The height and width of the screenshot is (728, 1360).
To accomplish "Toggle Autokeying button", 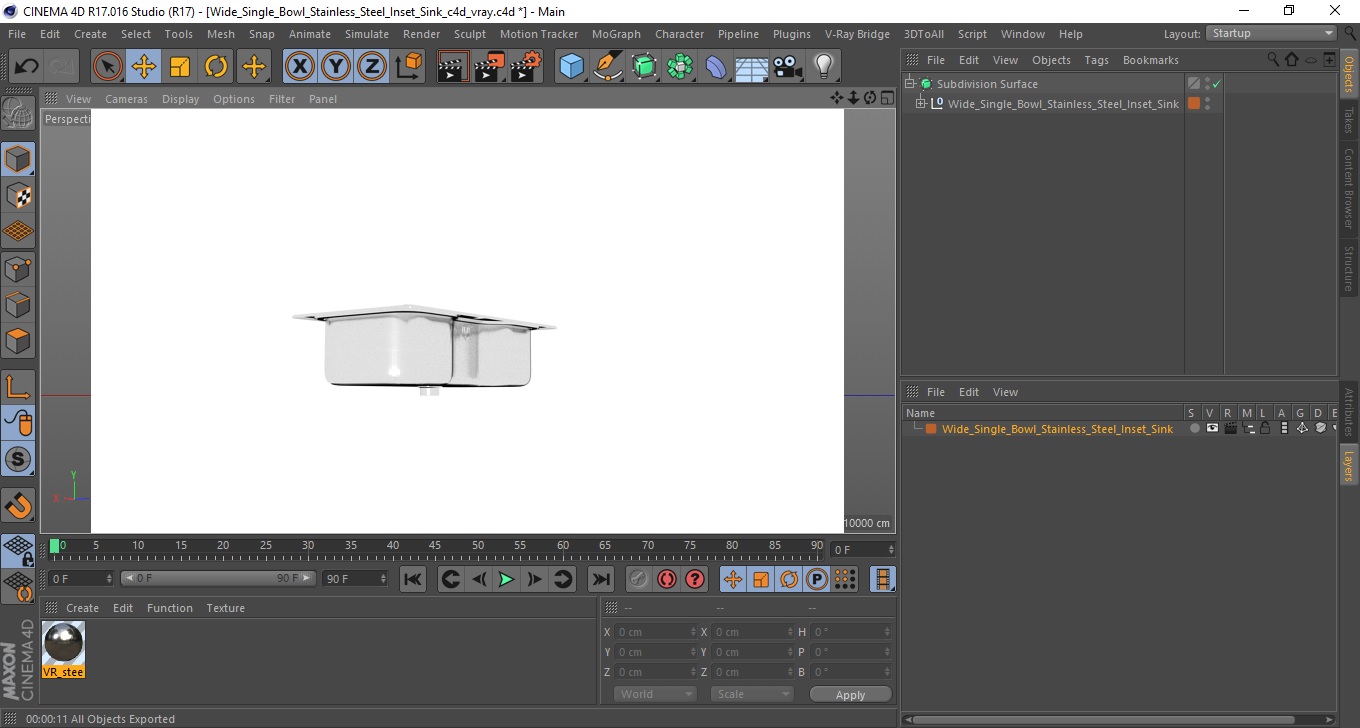I will (x=667, y=579).
